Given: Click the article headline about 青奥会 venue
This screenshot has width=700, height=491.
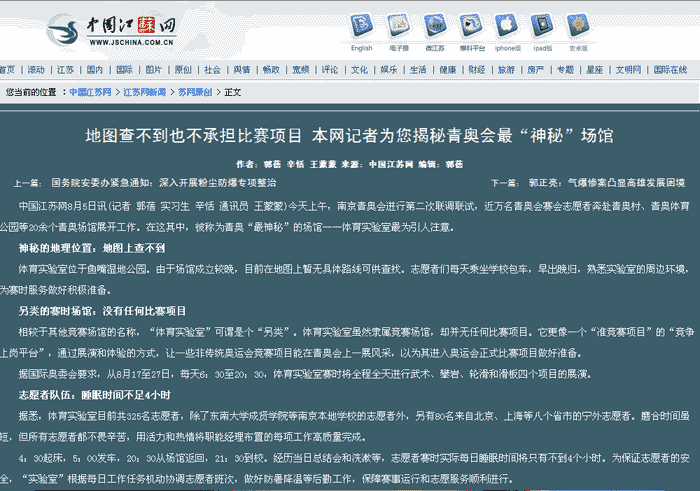Looking at the screenshot, I should [x=349, y=134].
